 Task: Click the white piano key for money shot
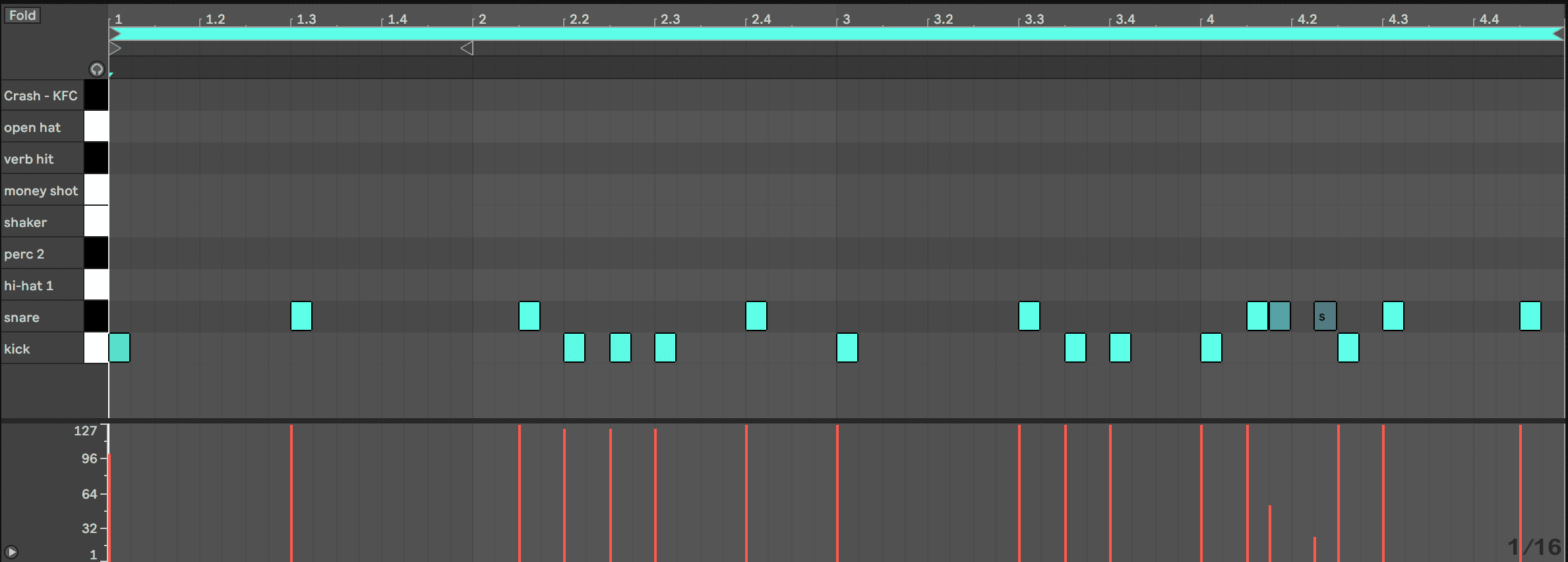tap(96, 190)
